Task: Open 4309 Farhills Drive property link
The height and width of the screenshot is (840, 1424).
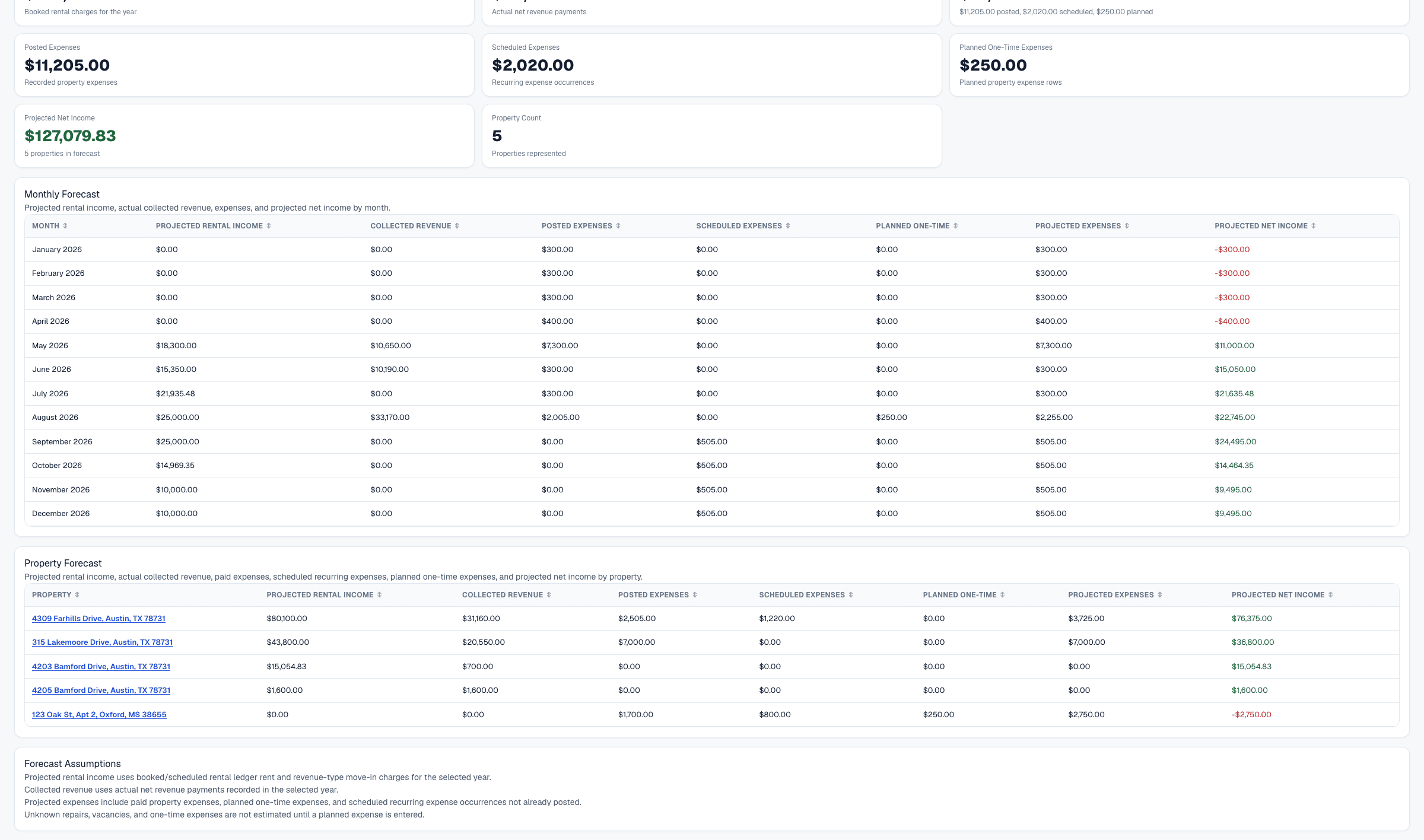Action: pyautogui.click(x=98, y=619)
